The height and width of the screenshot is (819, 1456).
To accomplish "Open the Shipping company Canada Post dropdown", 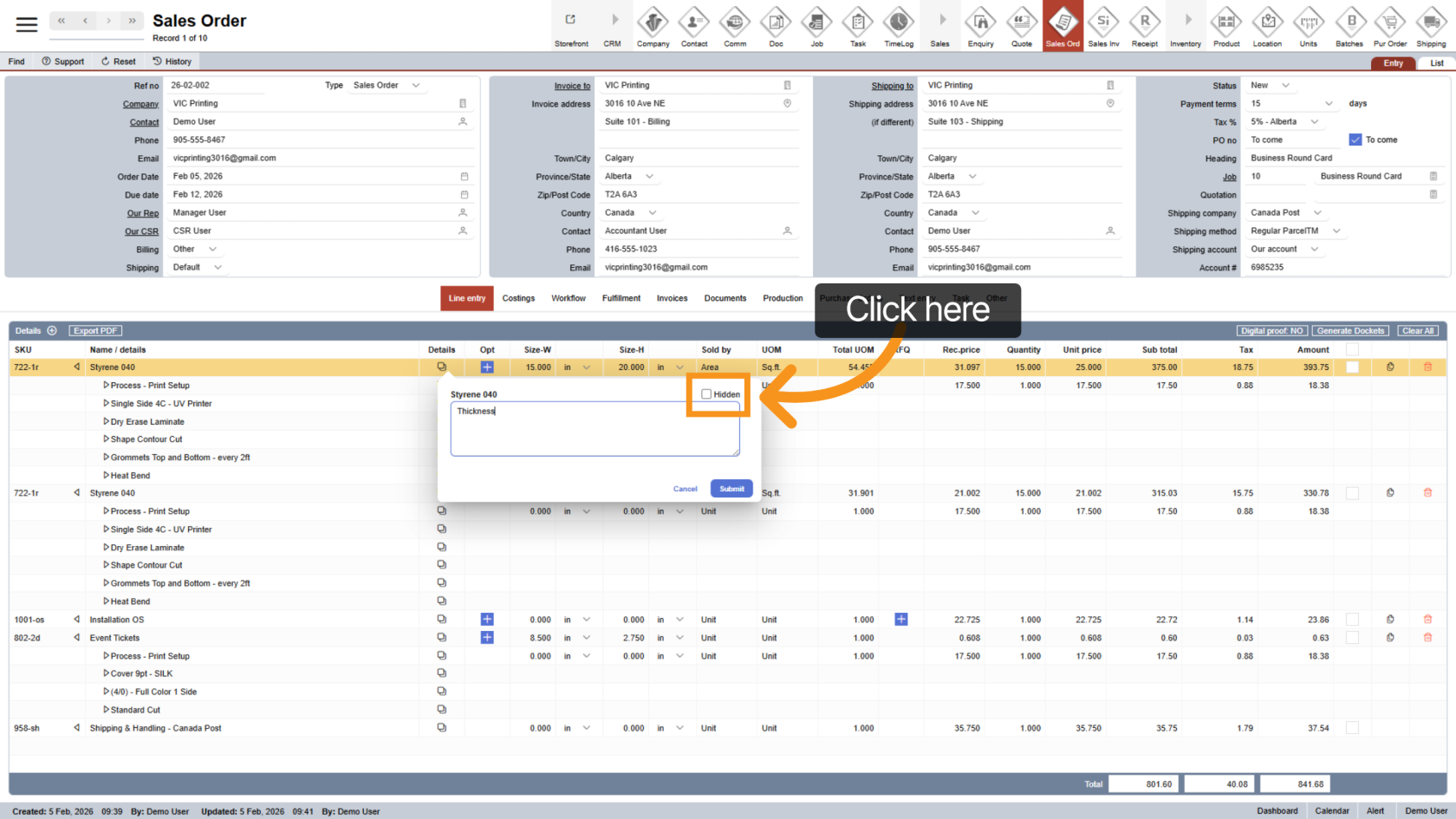I will click(1286, 213).
